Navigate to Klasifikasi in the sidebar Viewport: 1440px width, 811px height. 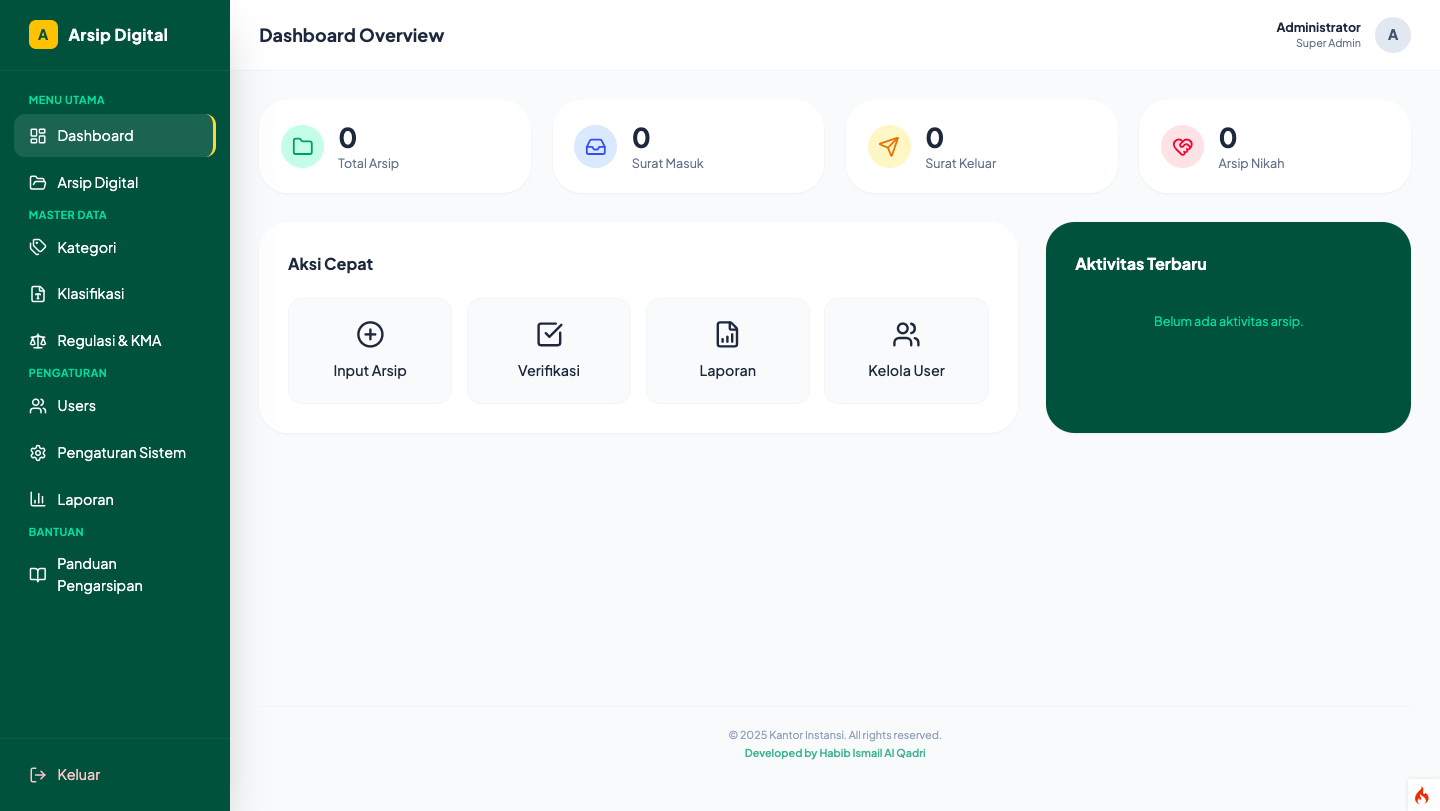pos(89,293)
